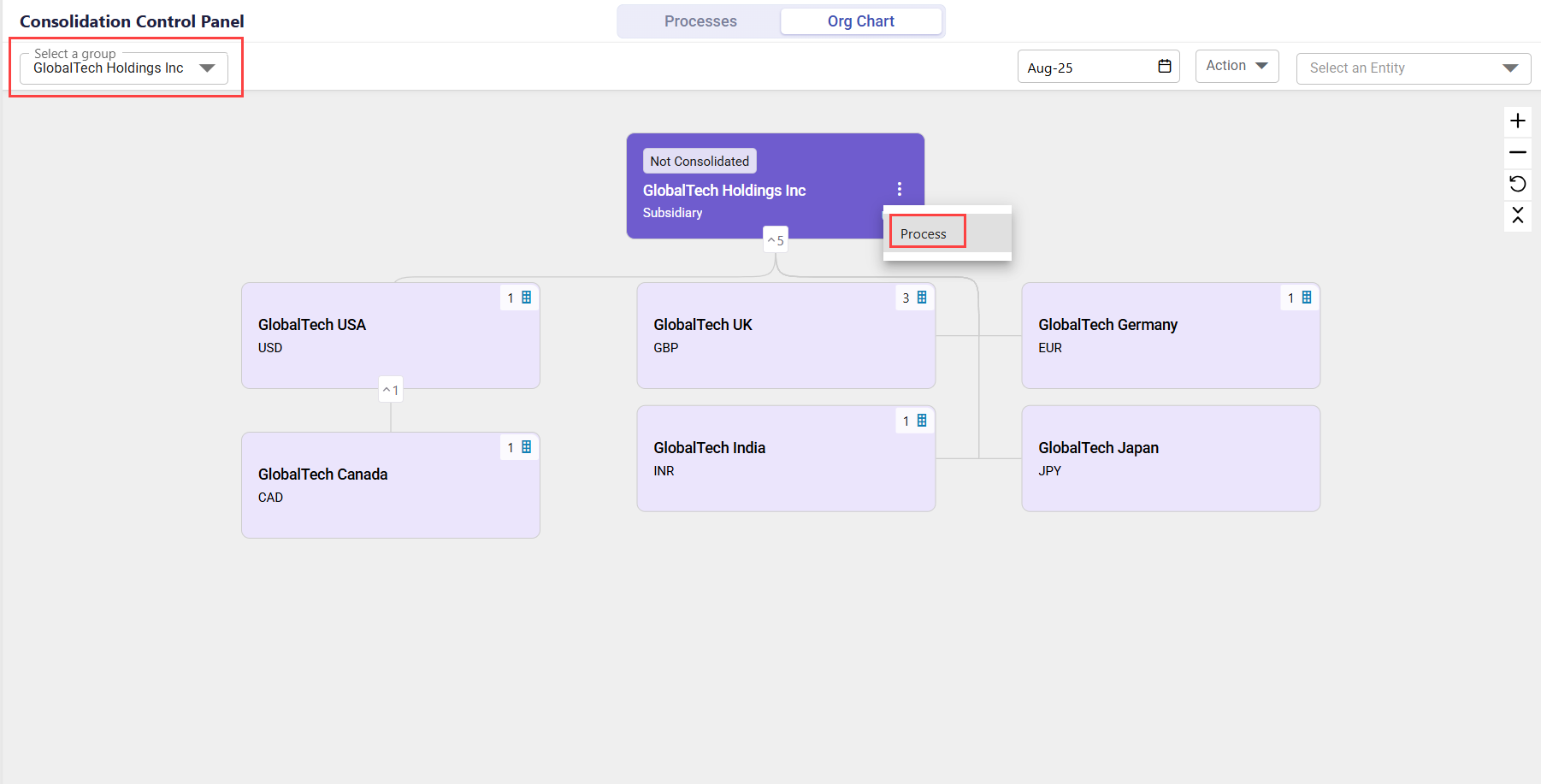Click the building icon on GlobalTech Germany
Viewport: 1541px width, 784px height.
pyautogui.click(x=1306, y=298)
